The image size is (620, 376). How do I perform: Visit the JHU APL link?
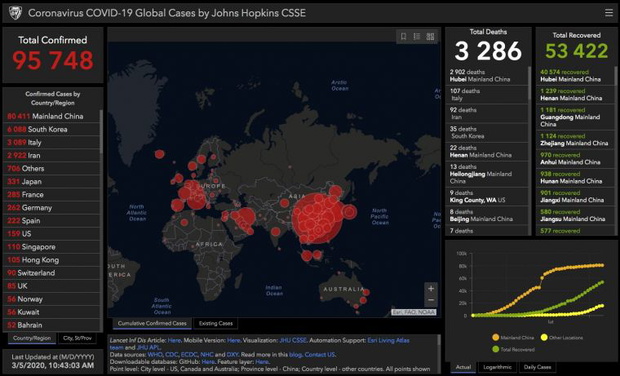(x=148, y=348)
